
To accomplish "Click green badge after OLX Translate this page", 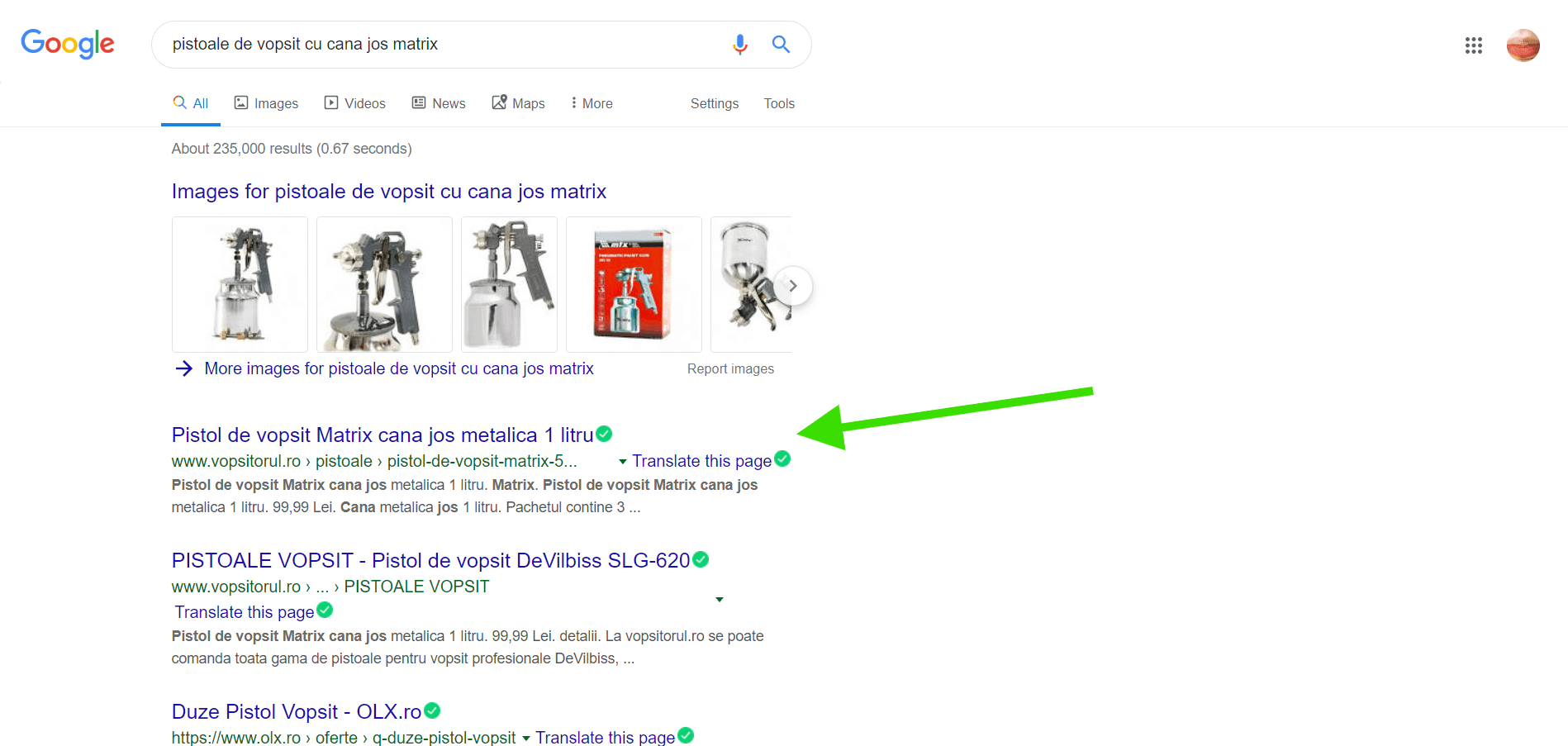I will [686, 735].
